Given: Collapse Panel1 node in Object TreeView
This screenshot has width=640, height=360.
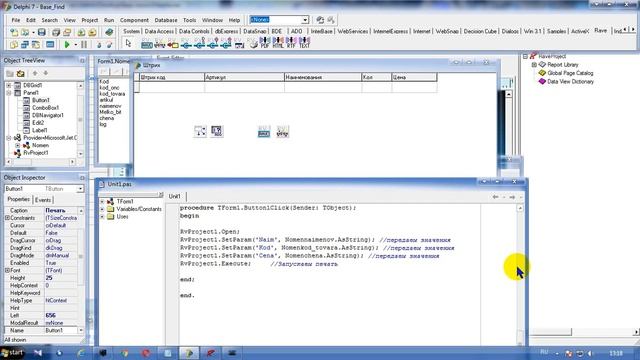Looking at the screenshot, I should click(x=9, y=93).
